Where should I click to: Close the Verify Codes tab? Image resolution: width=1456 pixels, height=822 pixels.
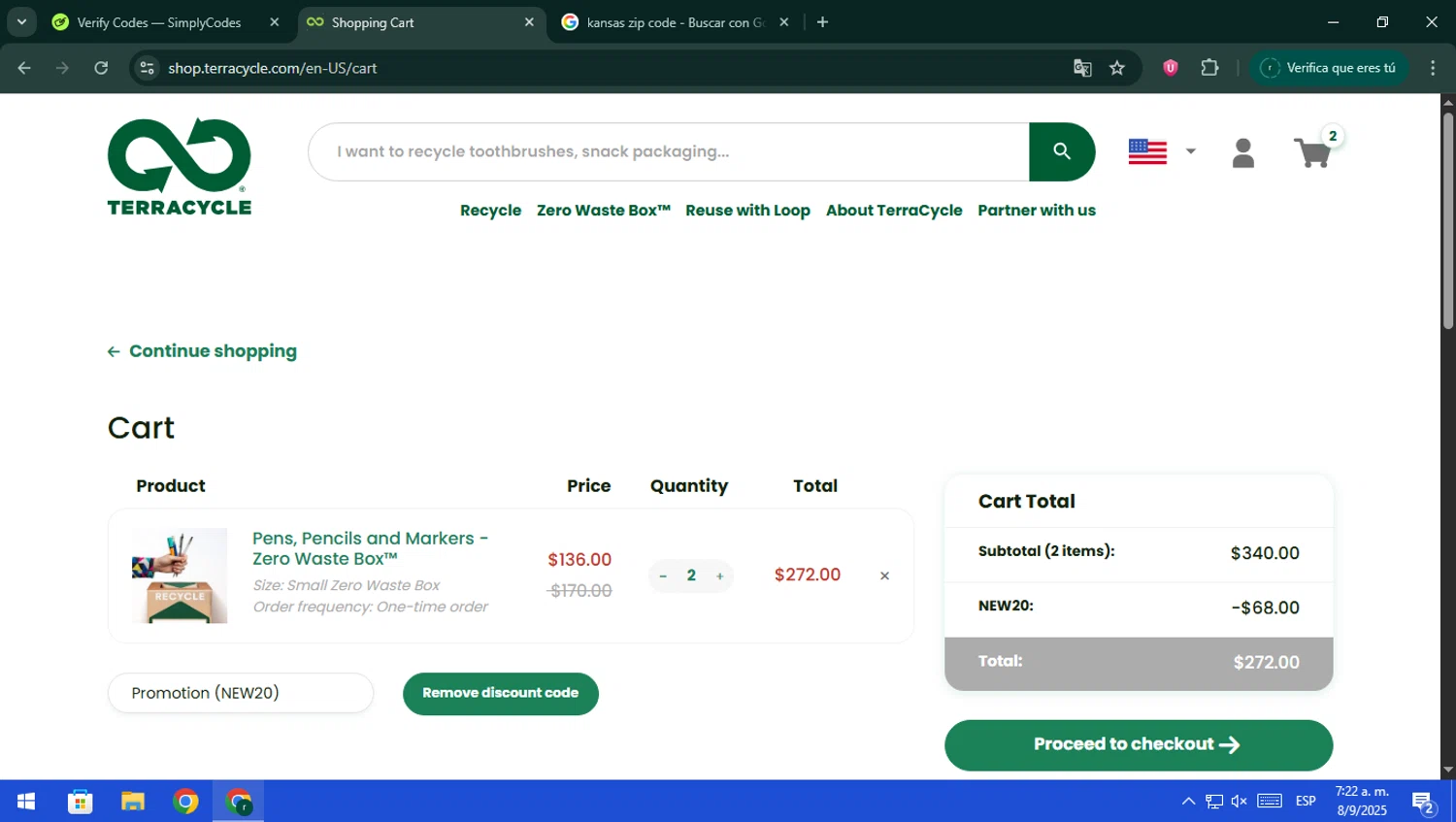[275, 21]
